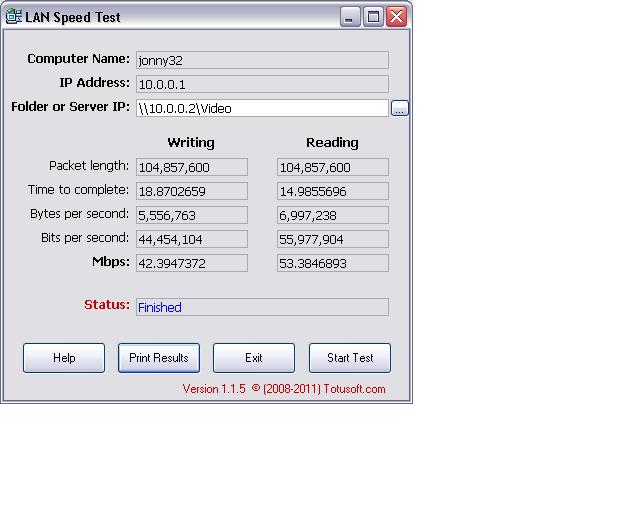Image resolution: width=640 pixels, height=512 pixels.
Task: Click the LAN Speed Test title bar icon
Action: 15,16
